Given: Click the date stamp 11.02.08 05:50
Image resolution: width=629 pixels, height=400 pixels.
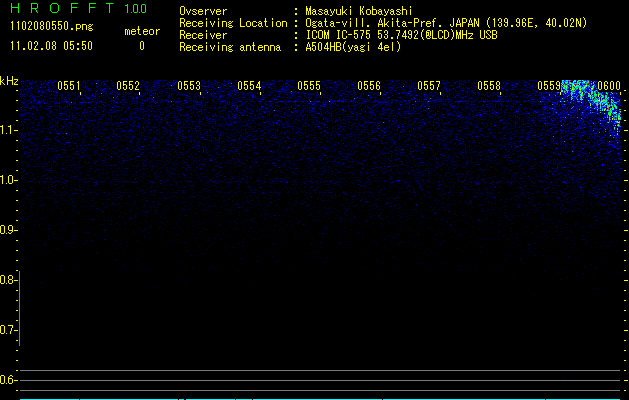Looking at the screenshot, I should coord(51,46).
